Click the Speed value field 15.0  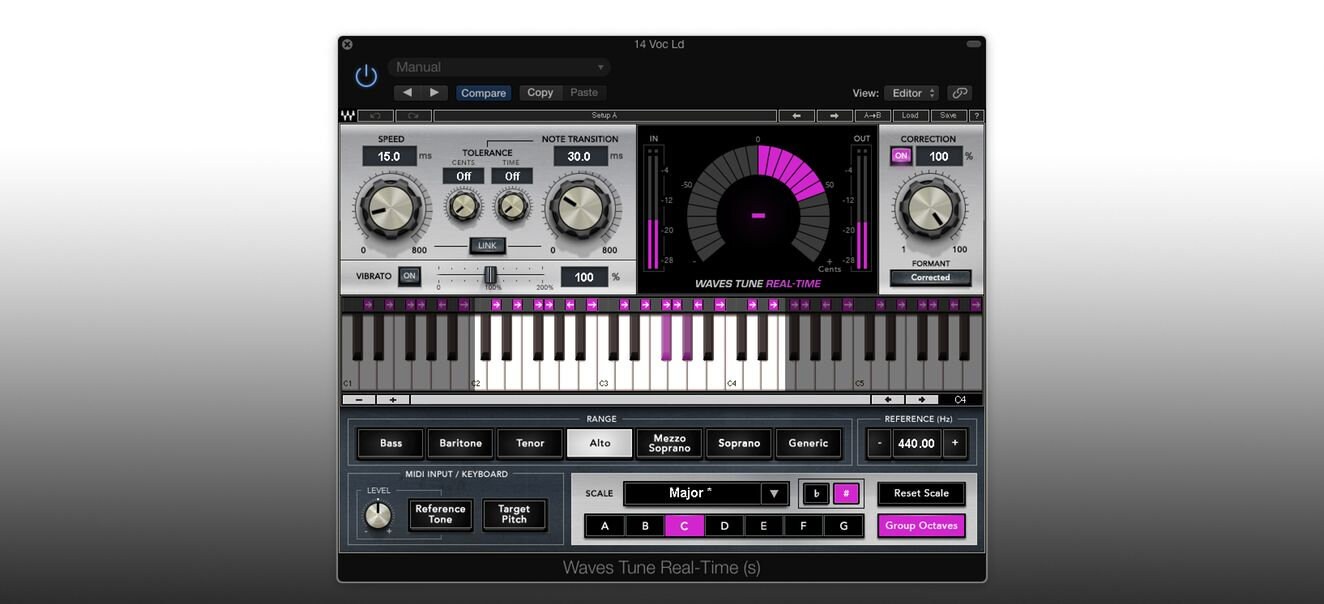[389, 156]
